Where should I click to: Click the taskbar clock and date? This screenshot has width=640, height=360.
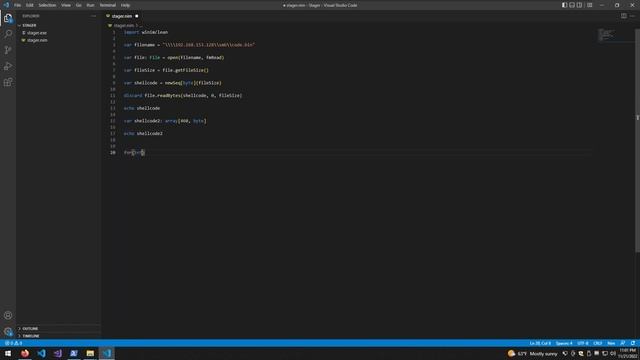(628, 353)
